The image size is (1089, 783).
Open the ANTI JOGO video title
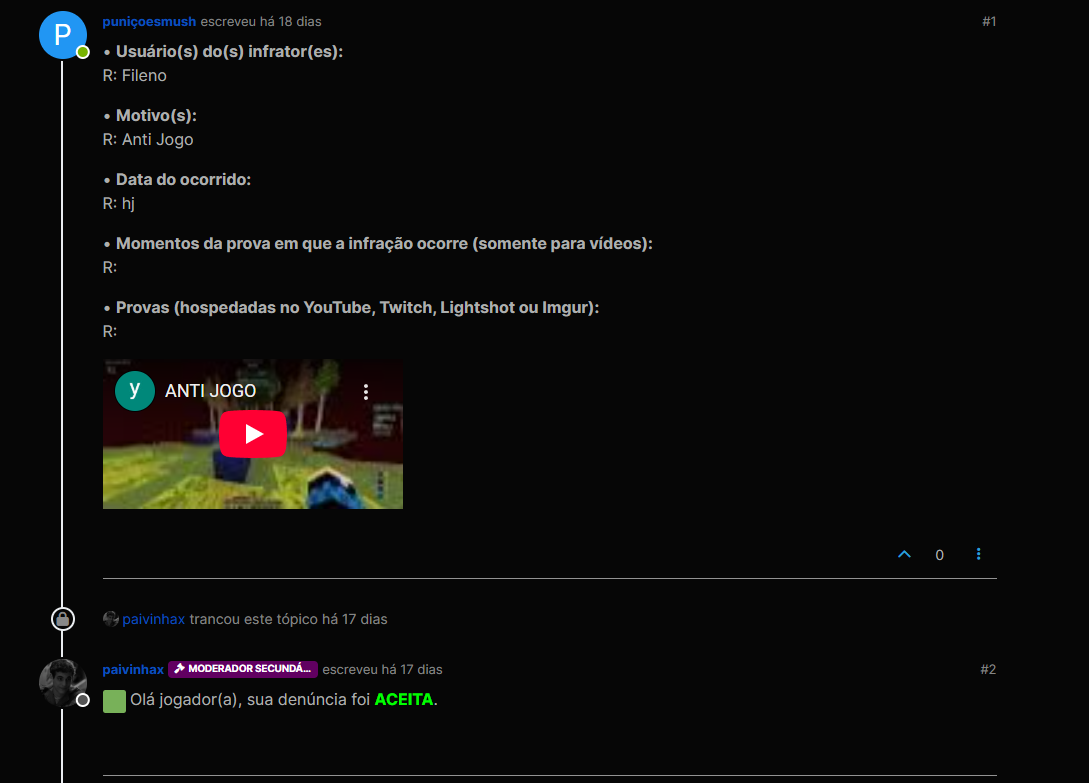point(210,390)
